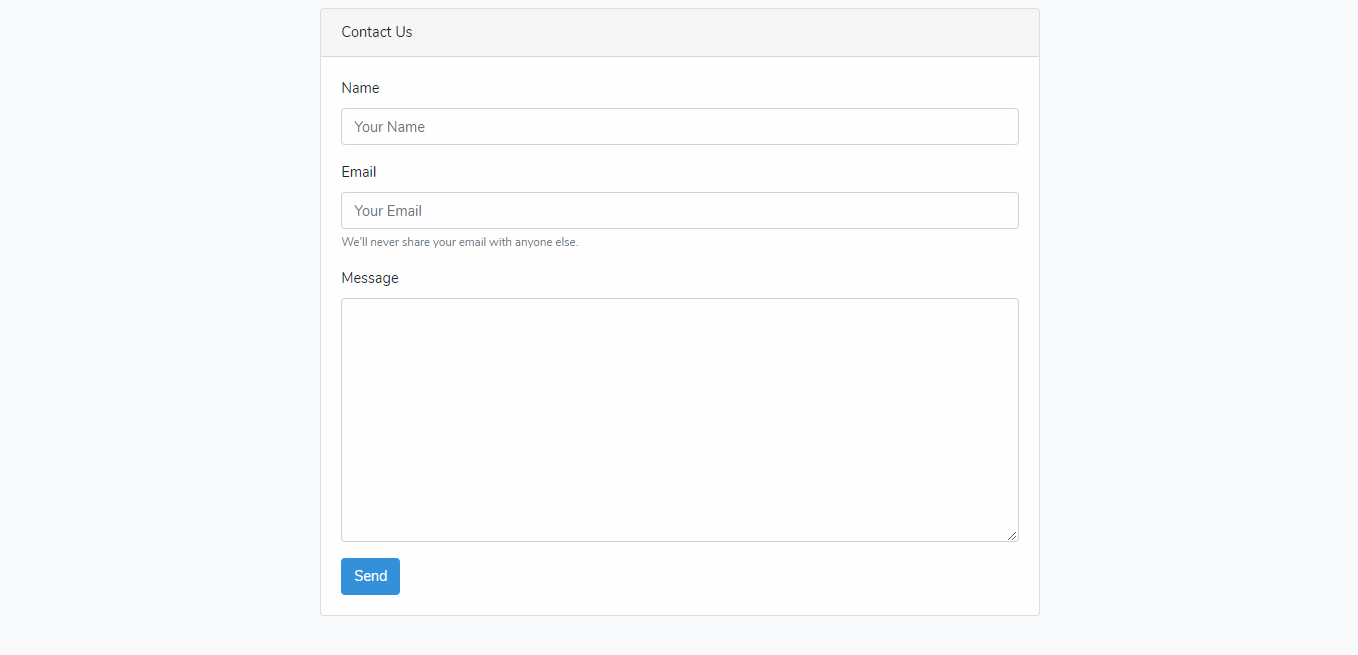Click the "Message" field label
Viewport: 1358px width, 655px height.
(369, 278)
